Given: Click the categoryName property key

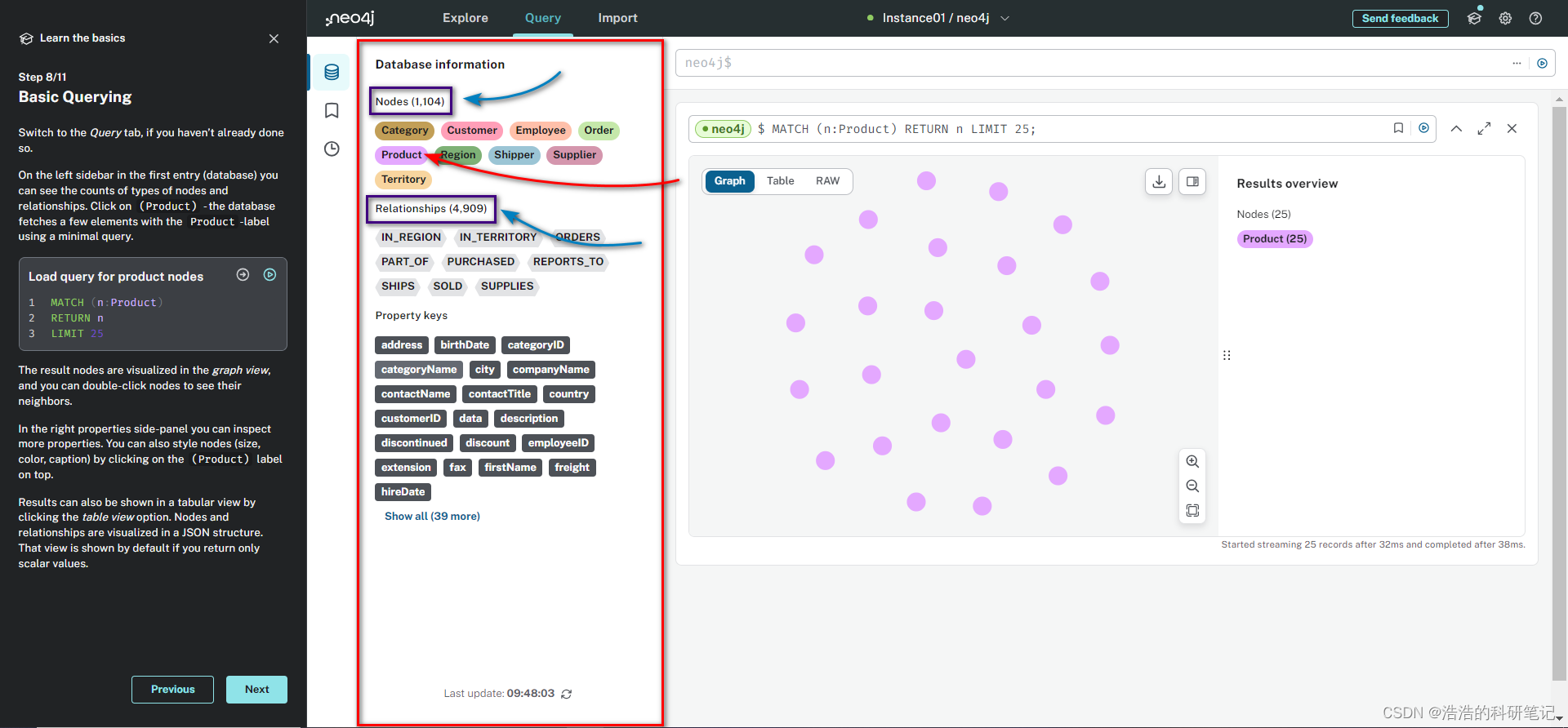Looking at the screenshot, I should (x=419, y=370).
